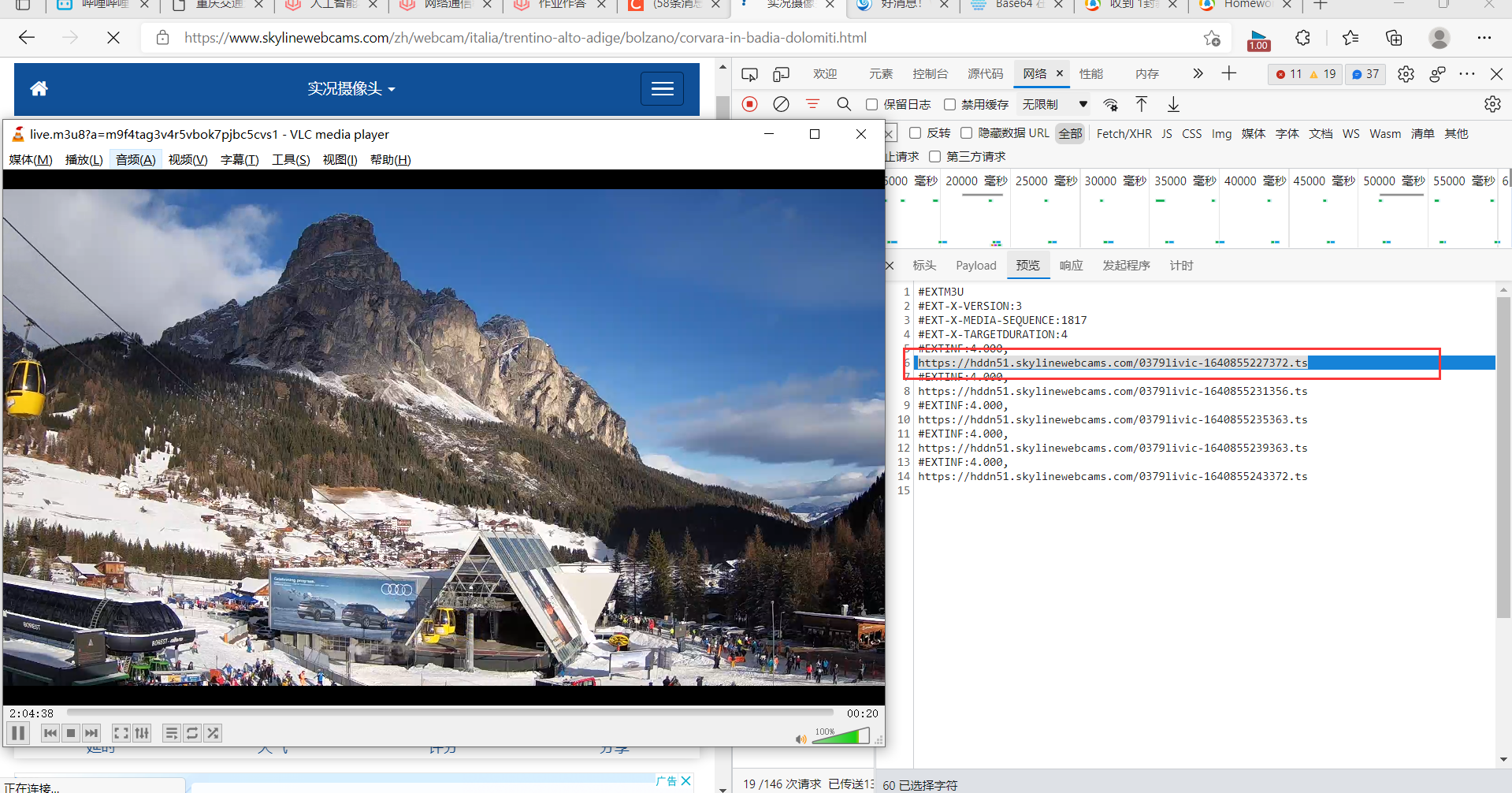This screenshot has width=1512, height=793.
Task: Clear the network log
Action: (781, 104)
